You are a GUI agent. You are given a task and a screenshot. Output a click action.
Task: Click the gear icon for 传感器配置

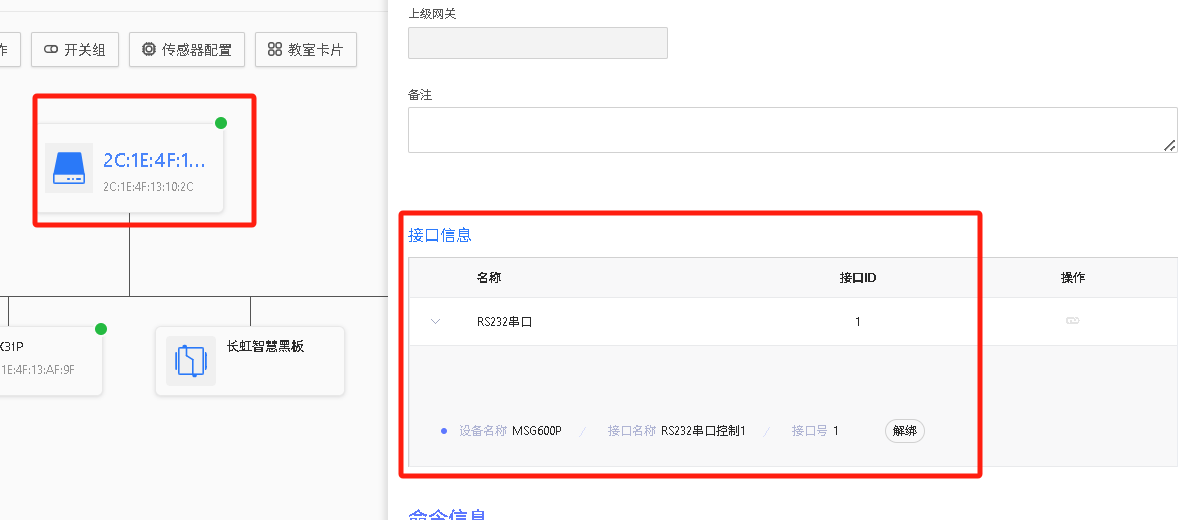[149, 50]
